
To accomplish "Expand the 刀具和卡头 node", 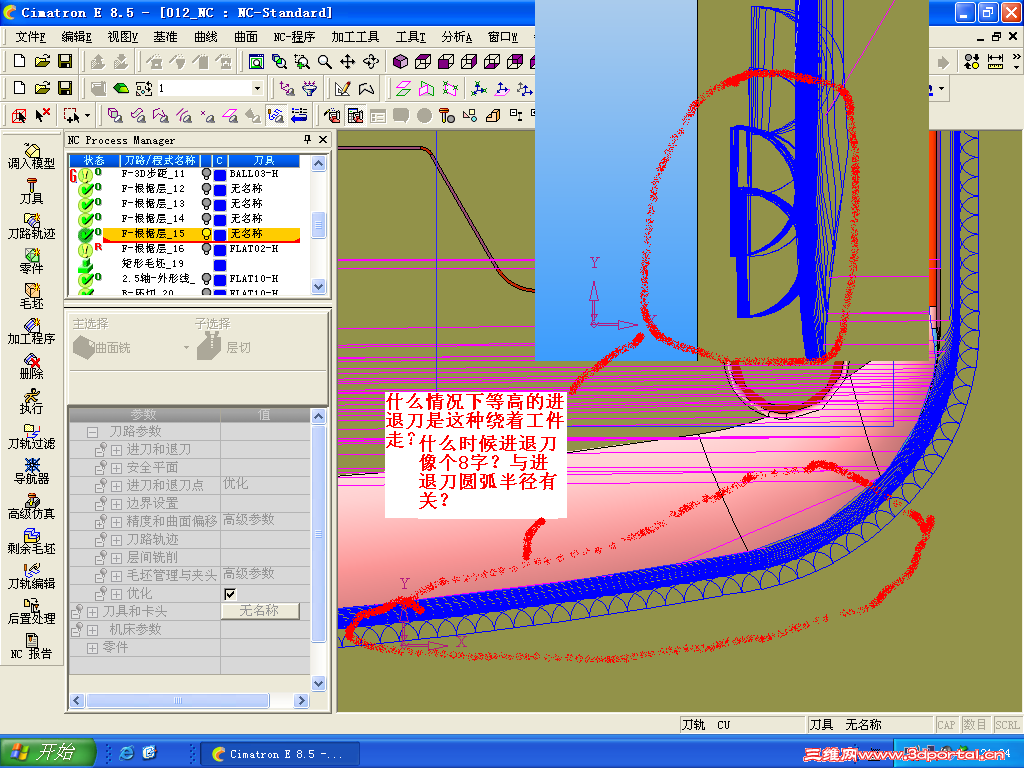I will pos(93,612).
